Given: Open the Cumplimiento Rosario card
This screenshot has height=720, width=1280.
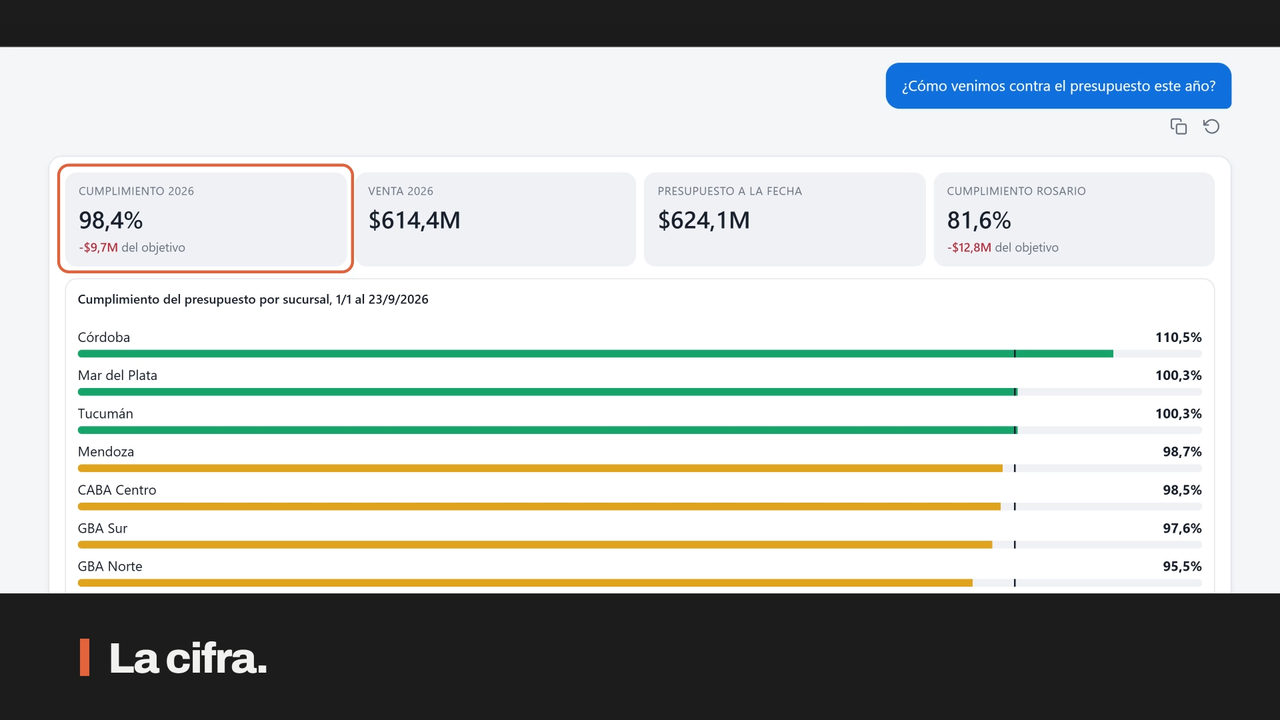Looking at the screenshot, I should pyautogui.click(x=1074, y=219).
